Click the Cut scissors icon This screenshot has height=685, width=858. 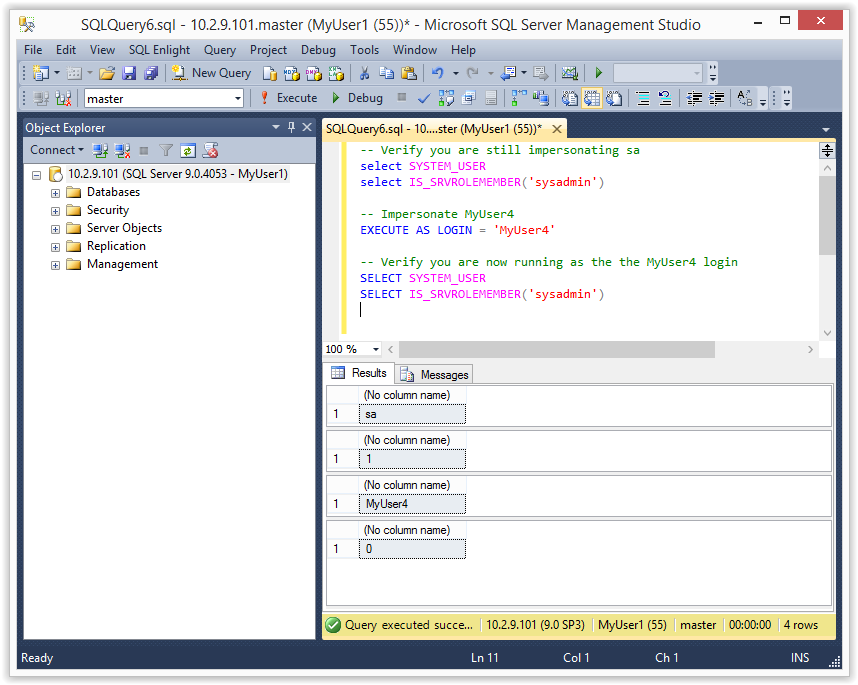(x=364, y=73)
